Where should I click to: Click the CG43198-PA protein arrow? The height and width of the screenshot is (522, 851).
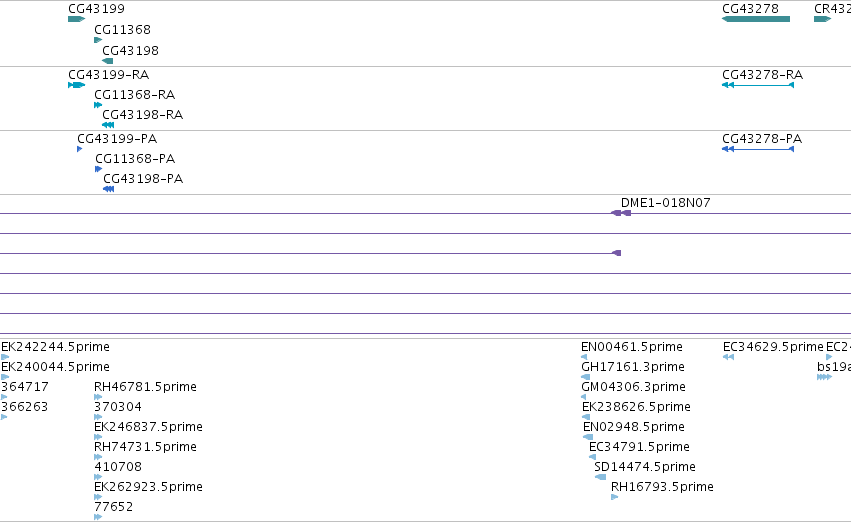109,189
